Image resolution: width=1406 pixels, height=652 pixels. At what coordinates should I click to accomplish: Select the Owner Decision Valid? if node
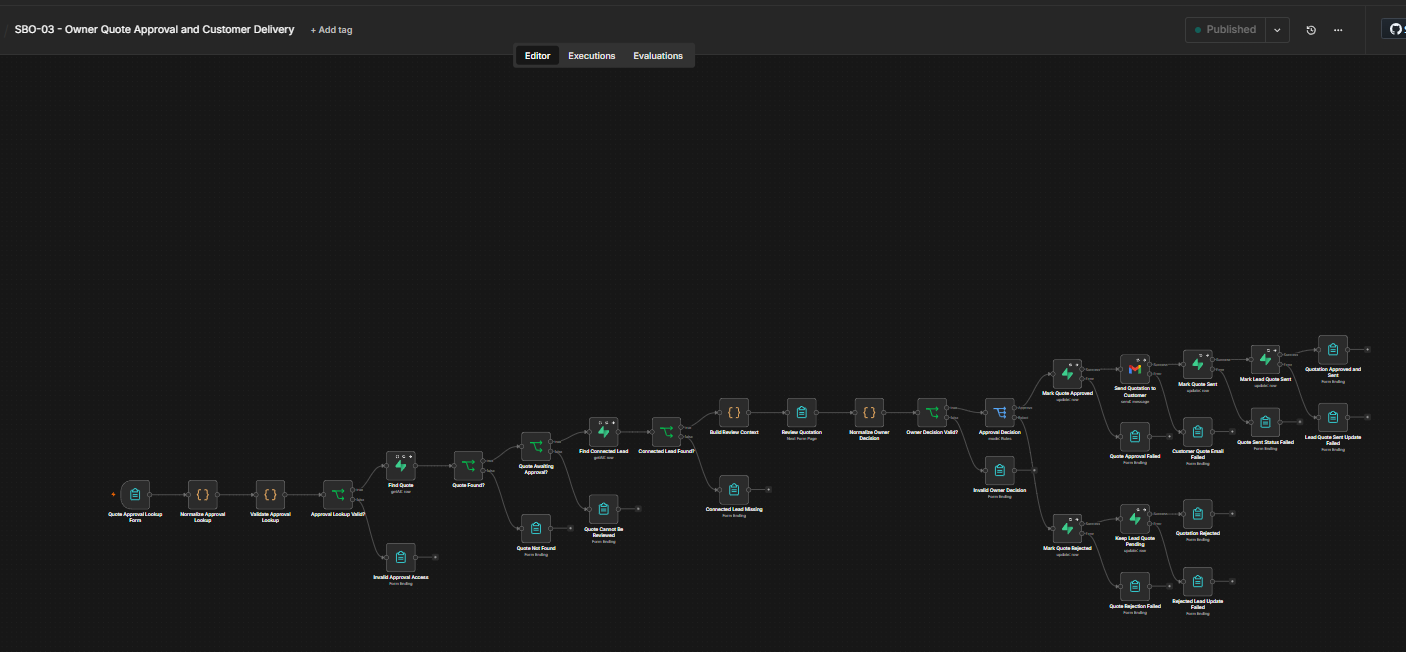(932, 413)
